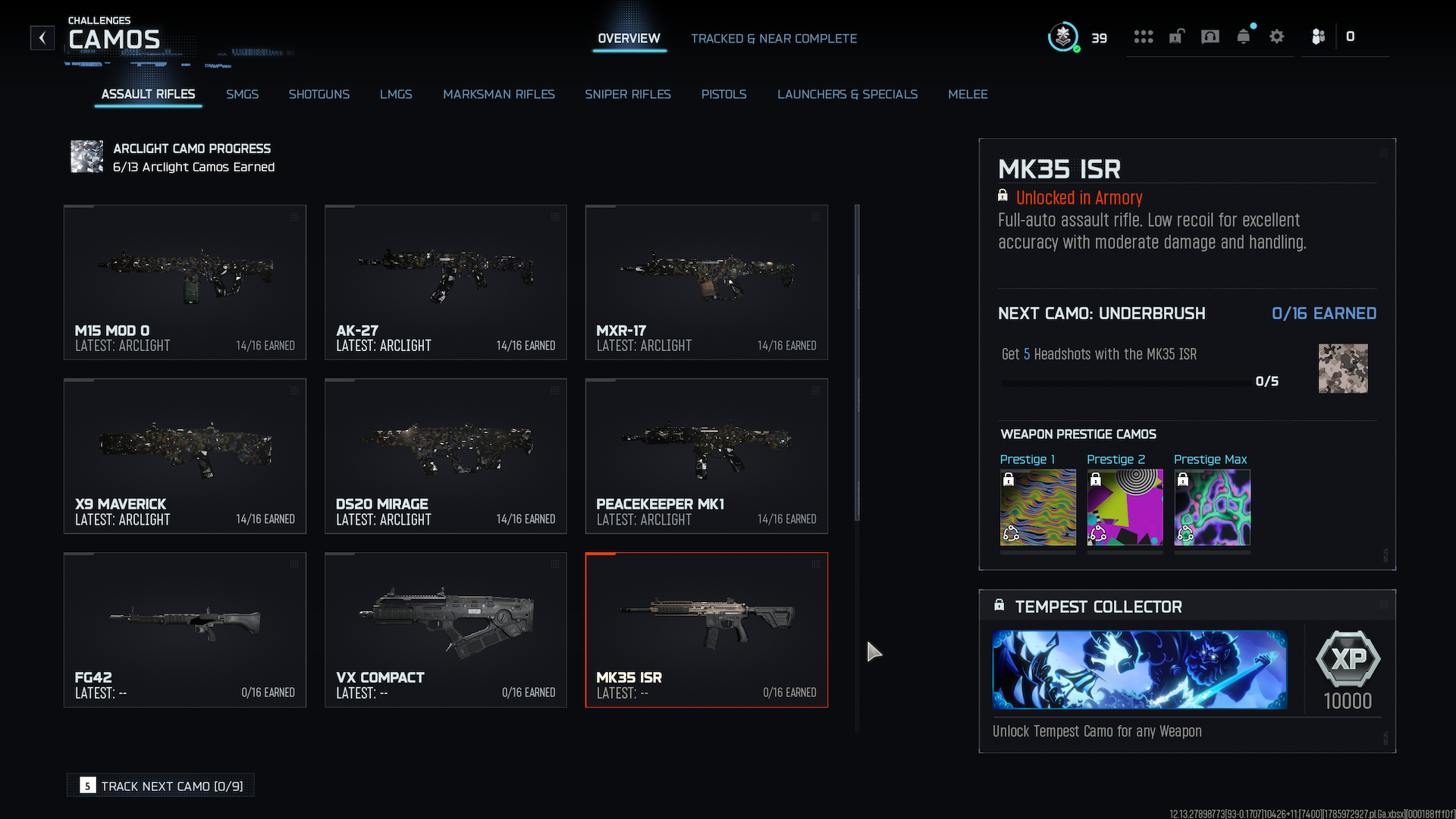Image resolution: width=1456 pixels, height=819 pixels.
Task: Click the weapon list scrollbar
Action: [x=858, y=362]
